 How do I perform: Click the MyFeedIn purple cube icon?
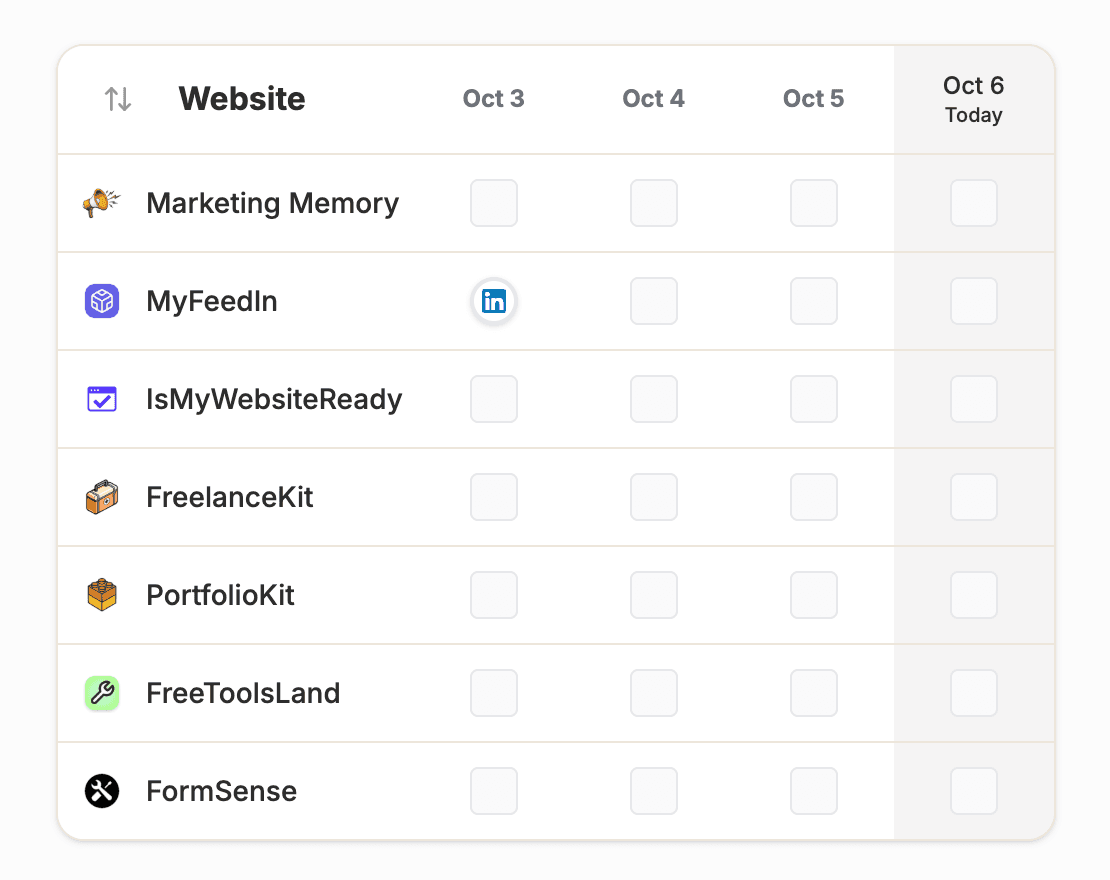click(x=102, y=301)
